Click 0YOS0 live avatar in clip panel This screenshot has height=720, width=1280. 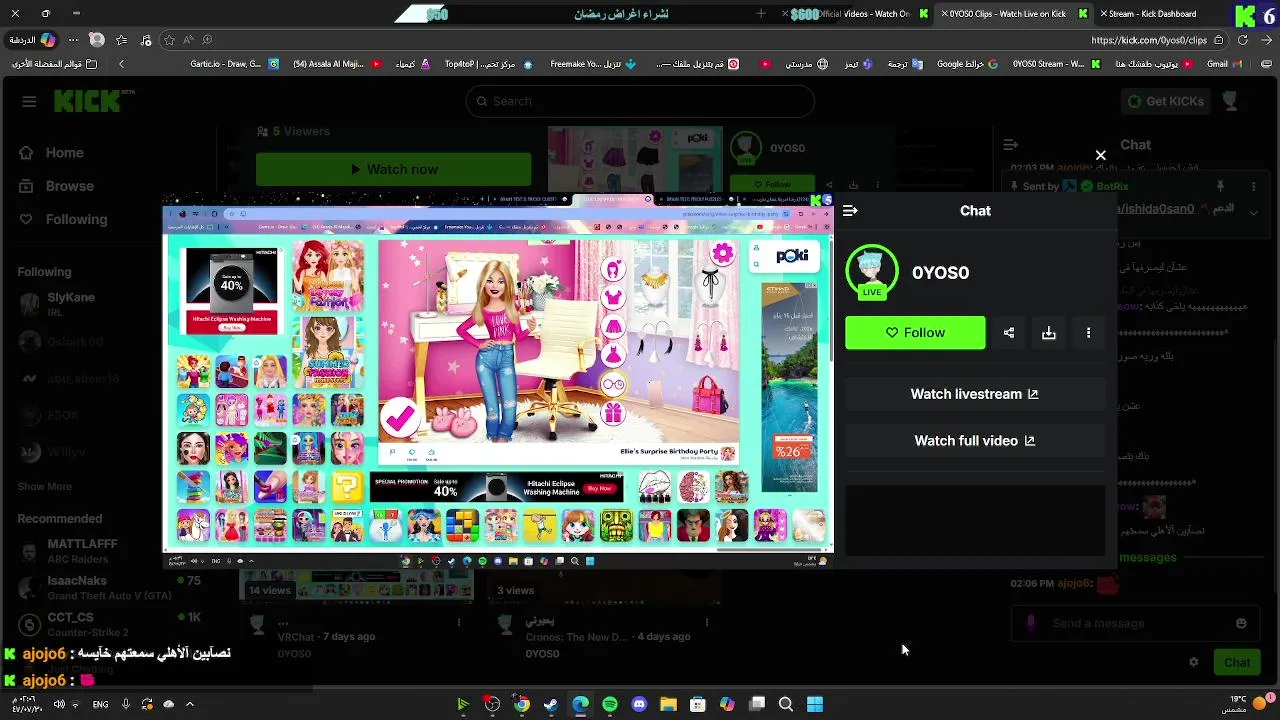[x=872, y=272]
